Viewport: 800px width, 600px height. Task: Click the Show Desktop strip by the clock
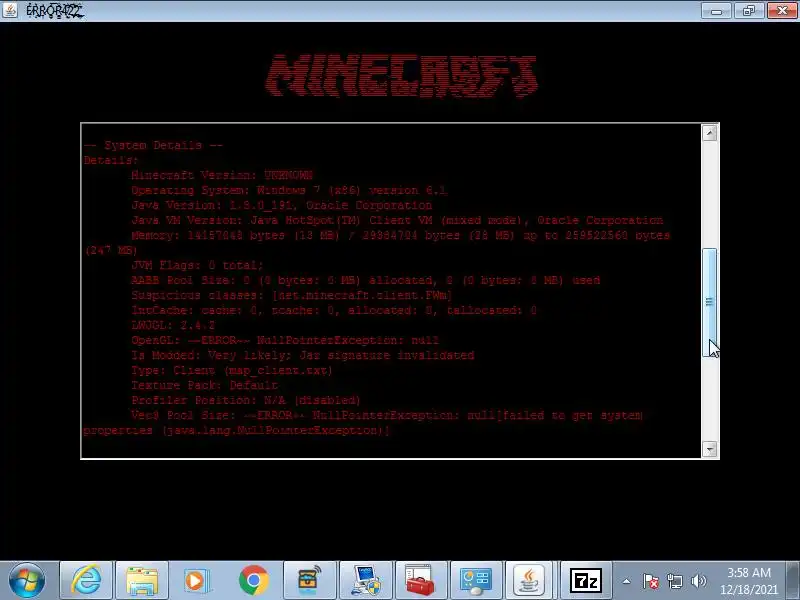(792, 581)
